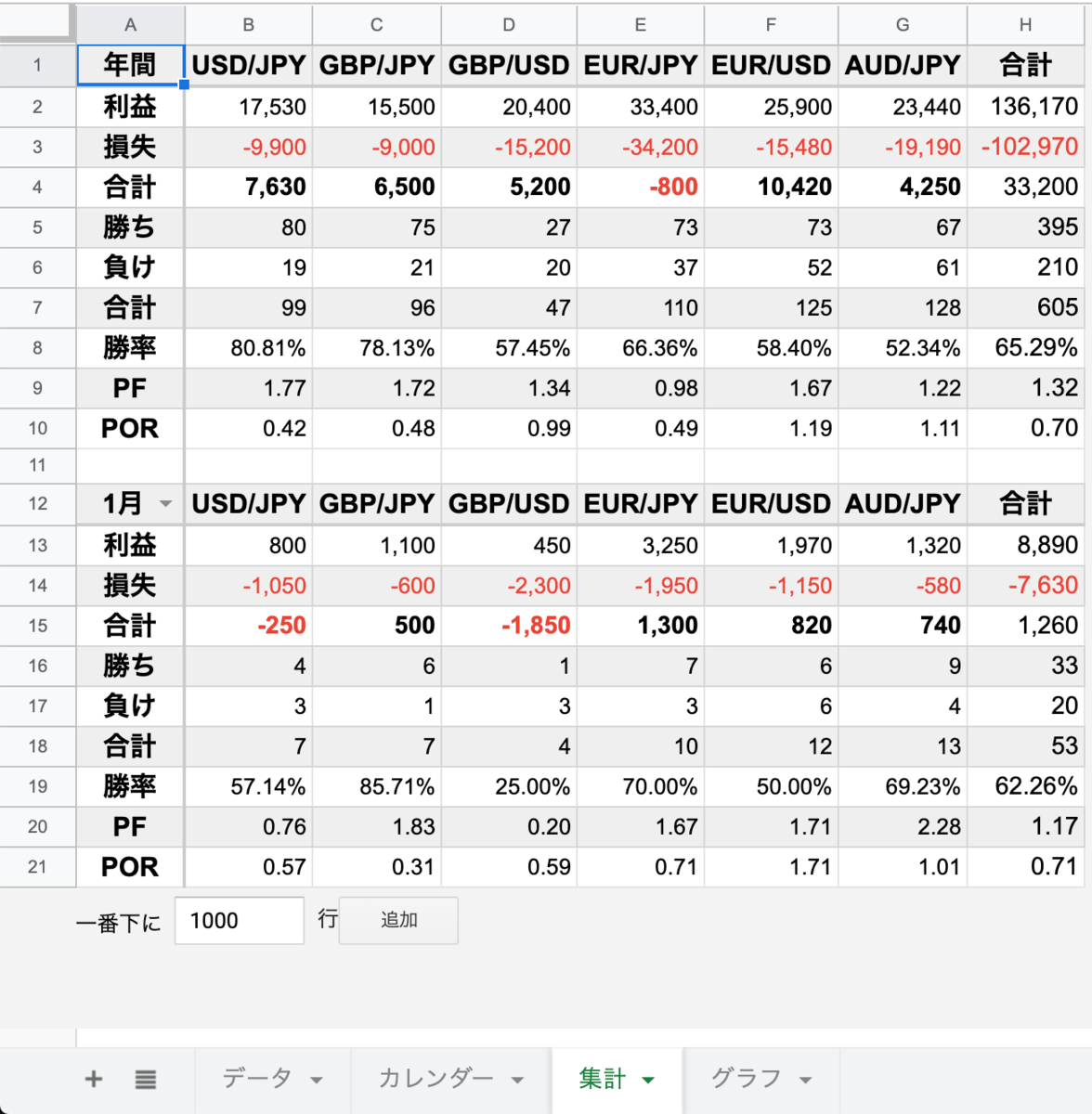The image size is (1092, 1114).
Task: Click the 勝率 label in row 8
Action: (x=130, y=348)
